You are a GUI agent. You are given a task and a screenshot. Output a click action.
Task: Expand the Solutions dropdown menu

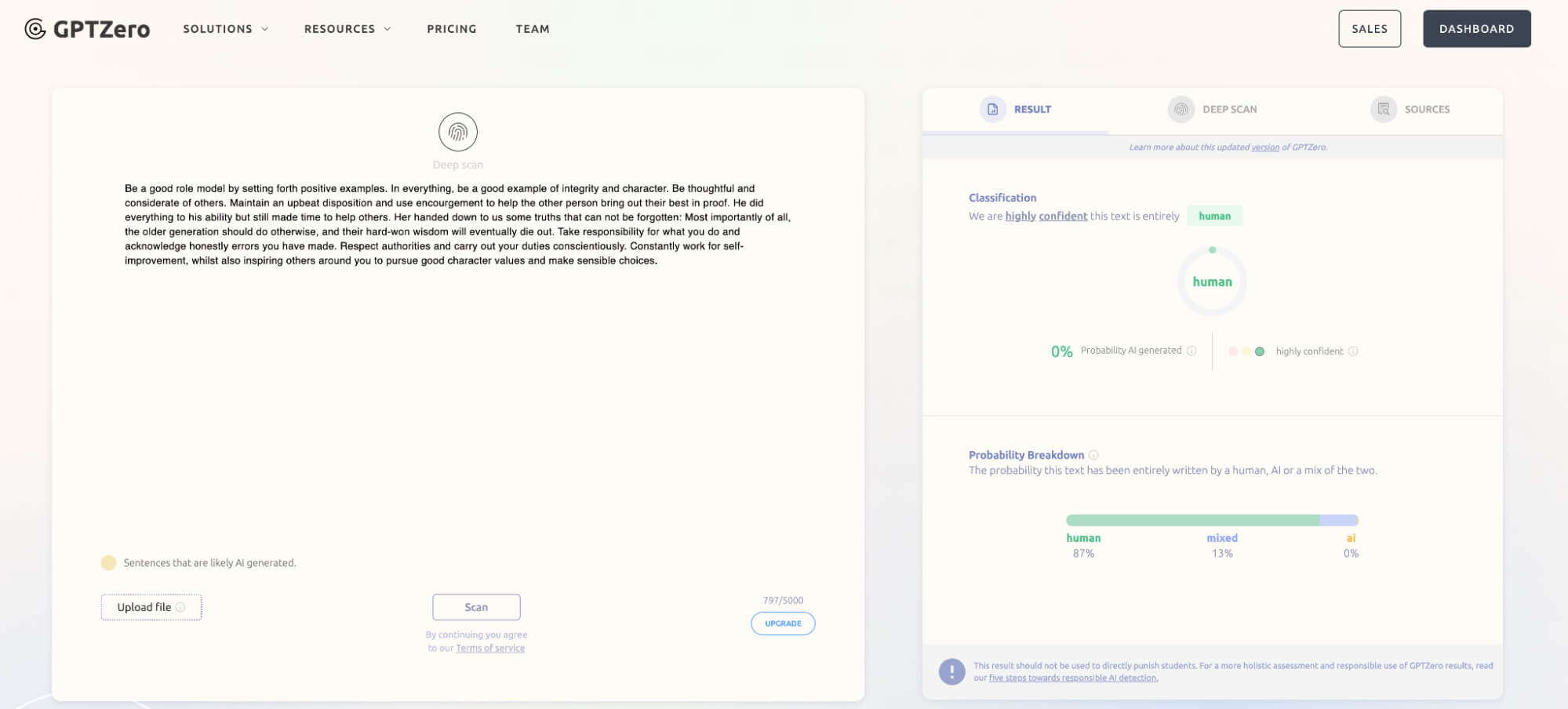(225, 29)
